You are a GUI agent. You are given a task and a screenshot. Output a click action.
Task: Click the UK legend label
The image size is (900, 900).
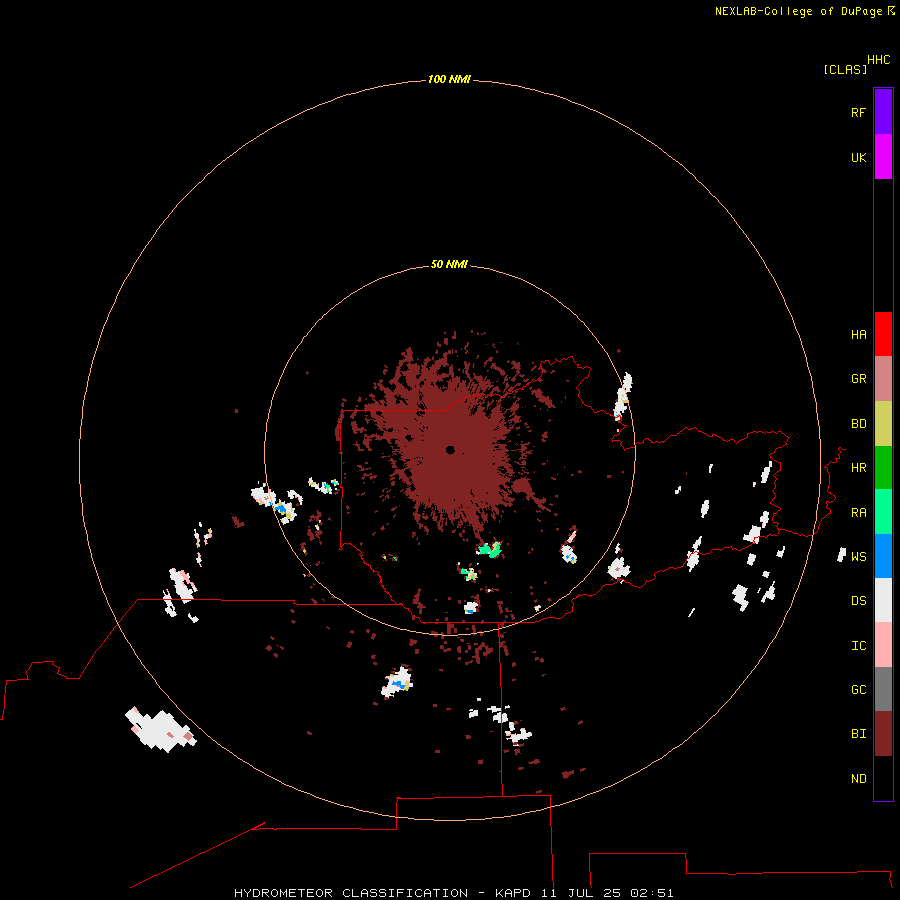858,157
